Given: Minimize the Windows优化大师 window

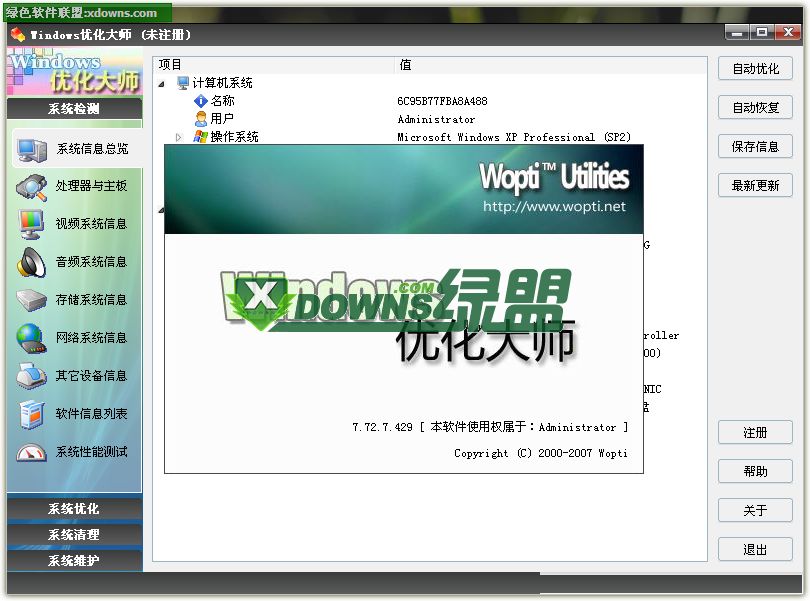Looking at the screenshot, I should click(737, 33).
